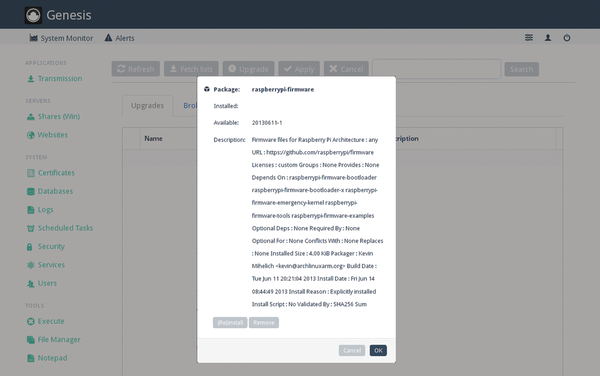This screenshot has height=376, width=600.
Task: Click the Databases stack icon
Action: click(31, 191)
